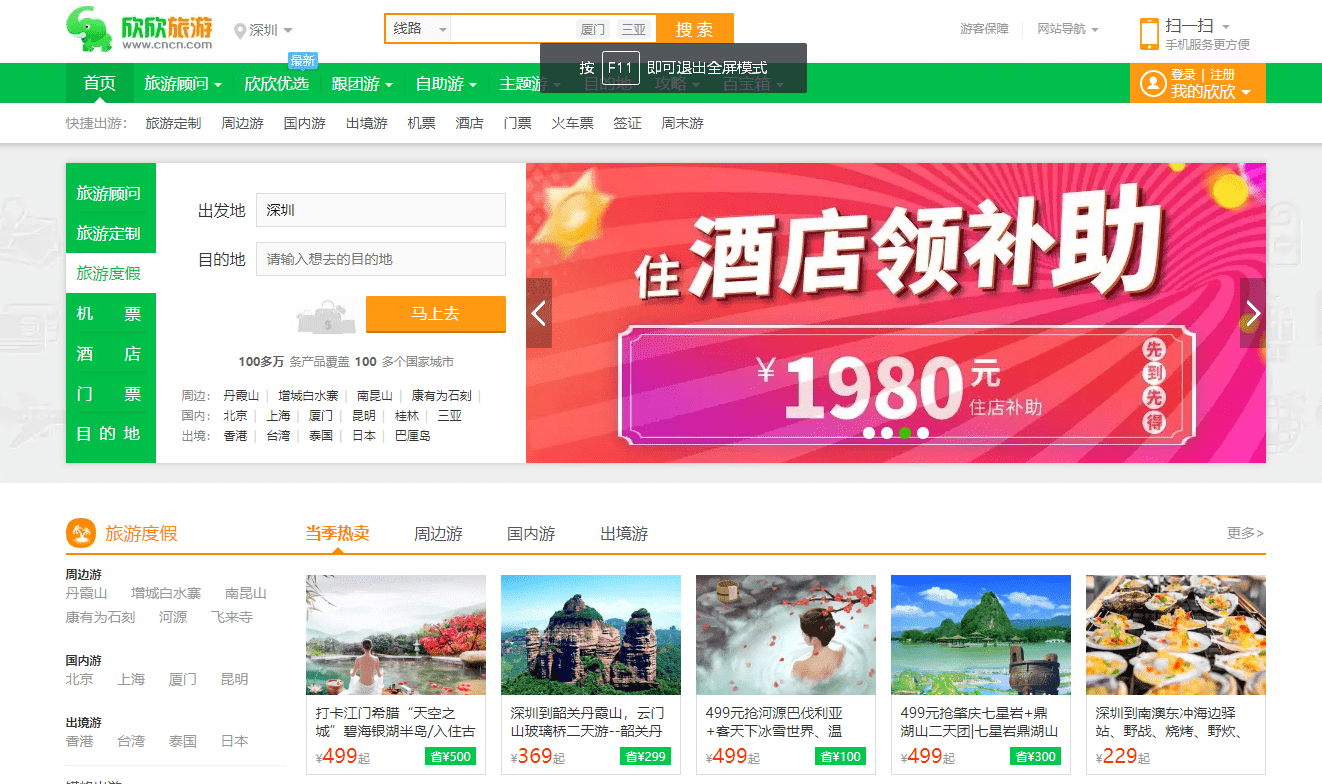Click 签证 in the quick links bar
Screen dimensions: 1322x784
[x=627, y=123]
